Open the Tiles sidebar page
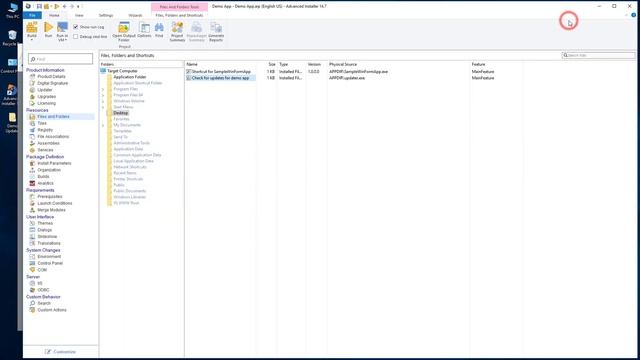The image size is (640, 360). (x=42, y=123)
